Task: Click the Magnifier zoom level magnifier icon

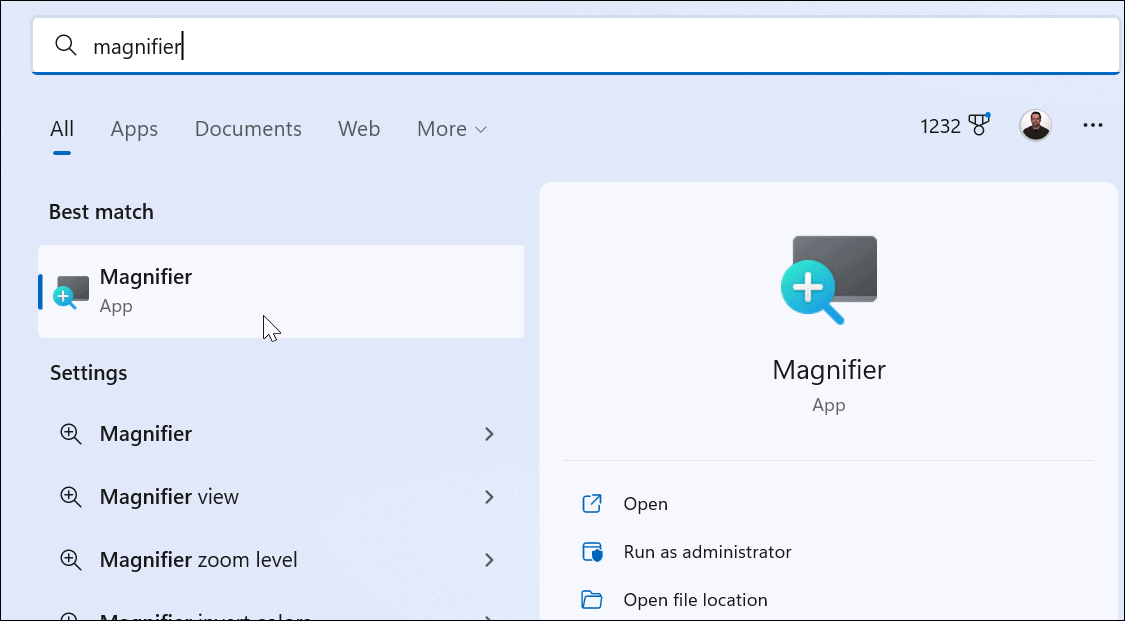Action: 70,560
